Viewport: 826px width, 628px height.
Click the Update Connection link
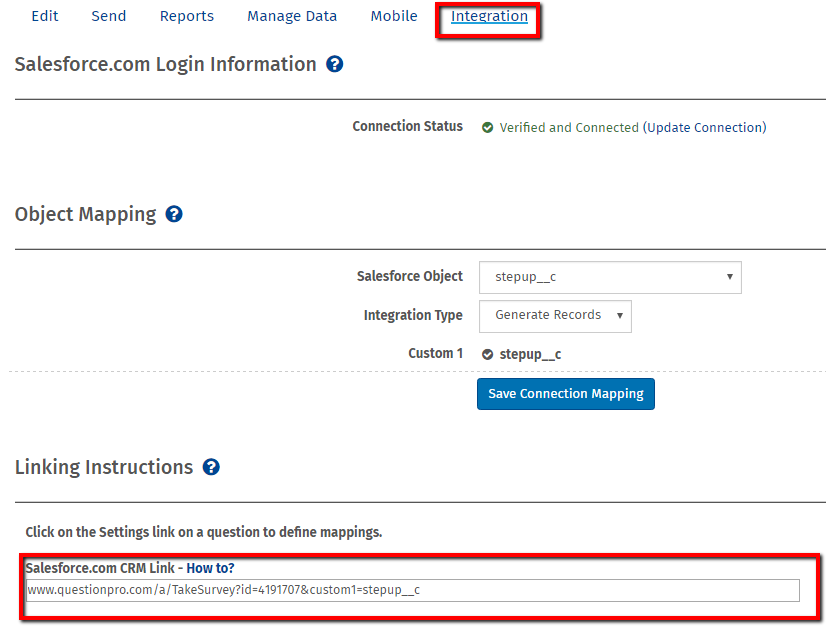705,128
